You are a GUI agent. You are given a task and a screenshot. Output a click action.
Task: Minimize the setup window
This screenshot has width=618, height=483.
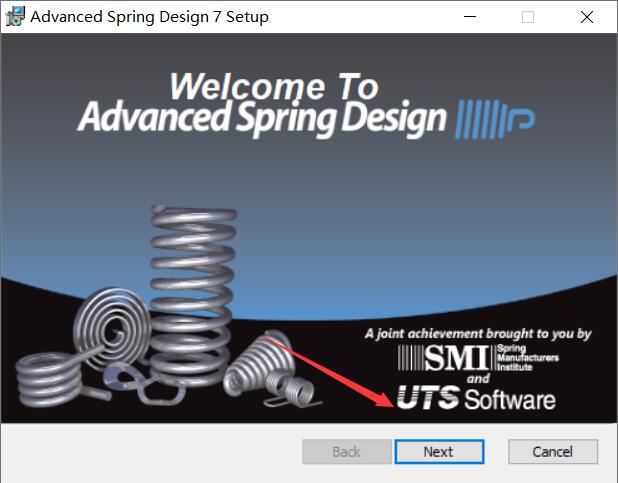coord(470,17)
